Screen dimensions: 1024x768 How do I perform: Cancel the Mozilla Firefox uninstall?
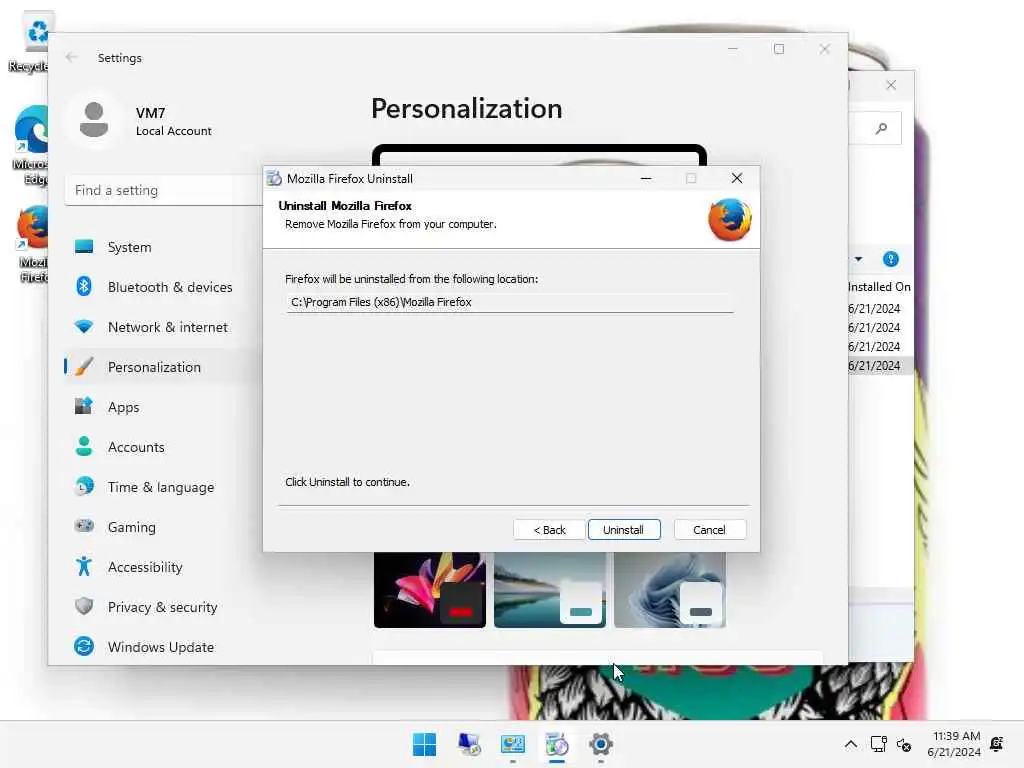pyautogui.click(x=709, y=530)
